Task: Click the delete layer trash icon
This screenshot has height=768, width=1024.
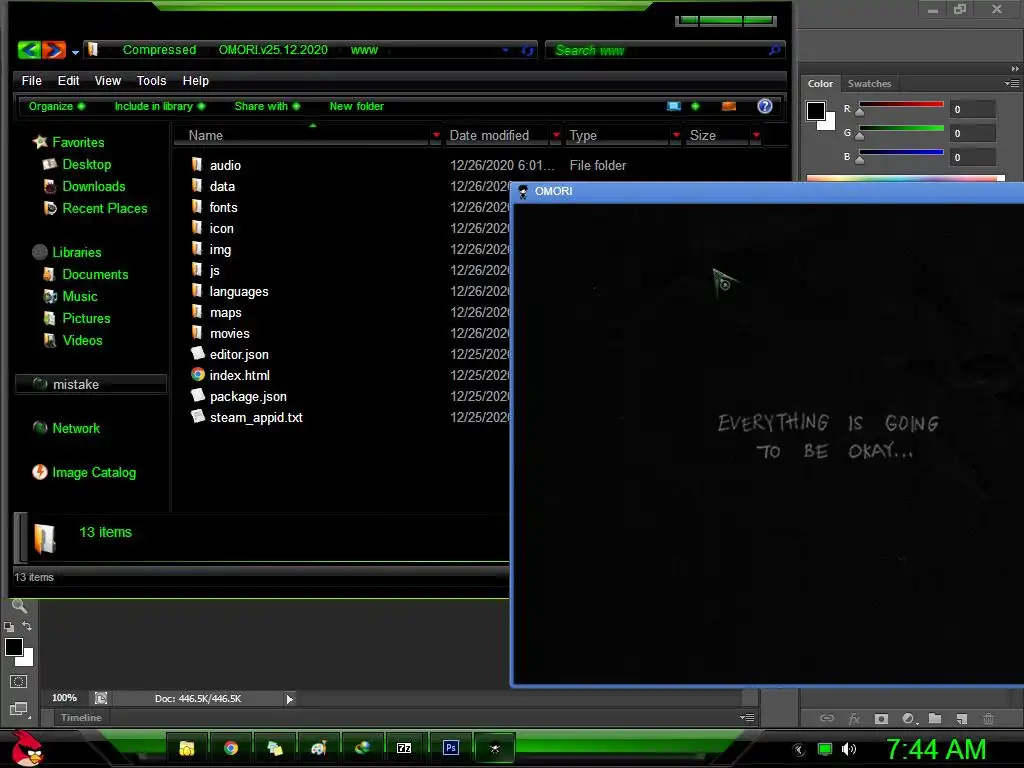Action: coord(989,718)
